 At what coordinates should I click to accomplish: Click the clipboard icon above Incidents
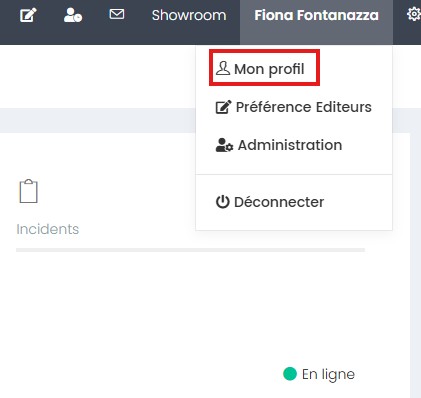click(28, 191)
